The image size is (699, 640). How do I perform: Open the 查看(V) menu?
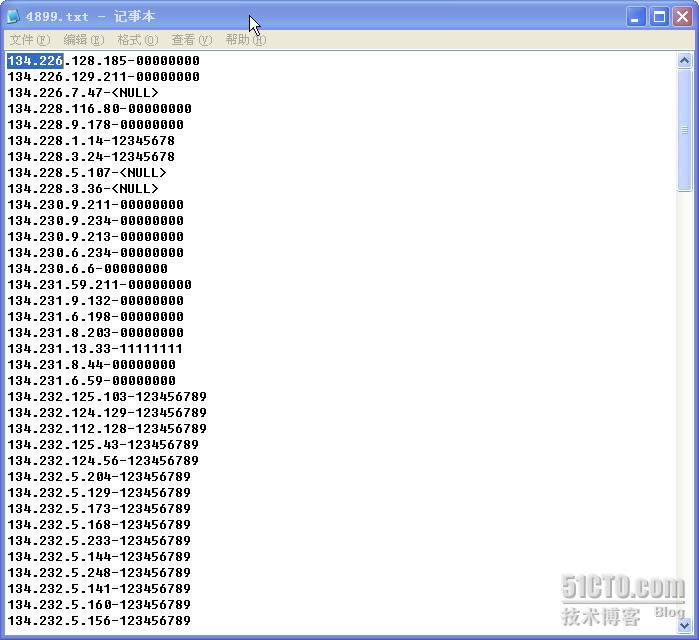click(x=192, y=40)
